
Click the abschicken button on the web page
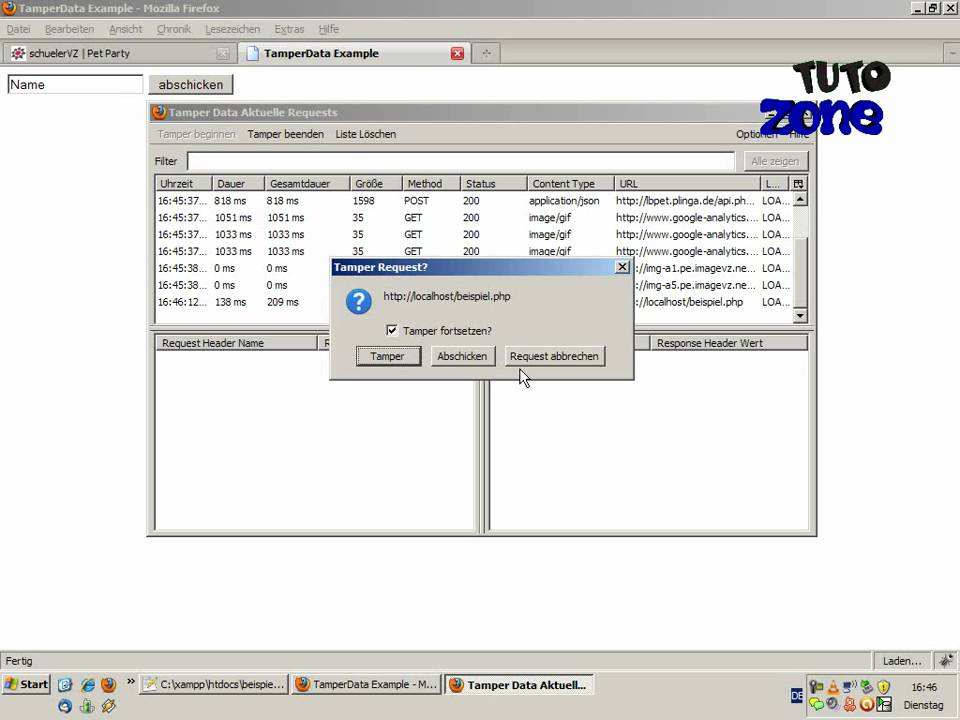pyautogui.click(x=191, y=84)
